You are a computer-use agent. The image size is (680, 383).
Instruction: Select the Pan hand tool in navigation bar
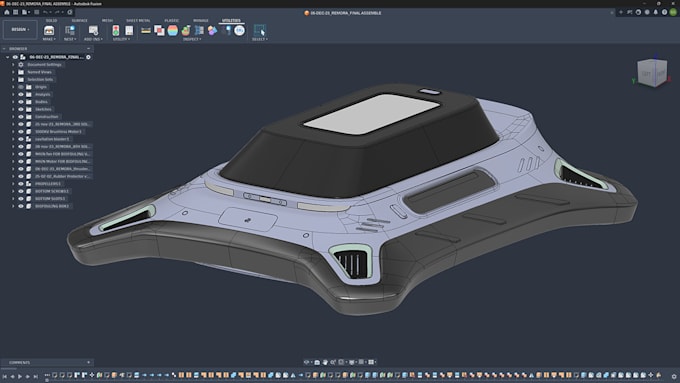[x=325, y=362]
